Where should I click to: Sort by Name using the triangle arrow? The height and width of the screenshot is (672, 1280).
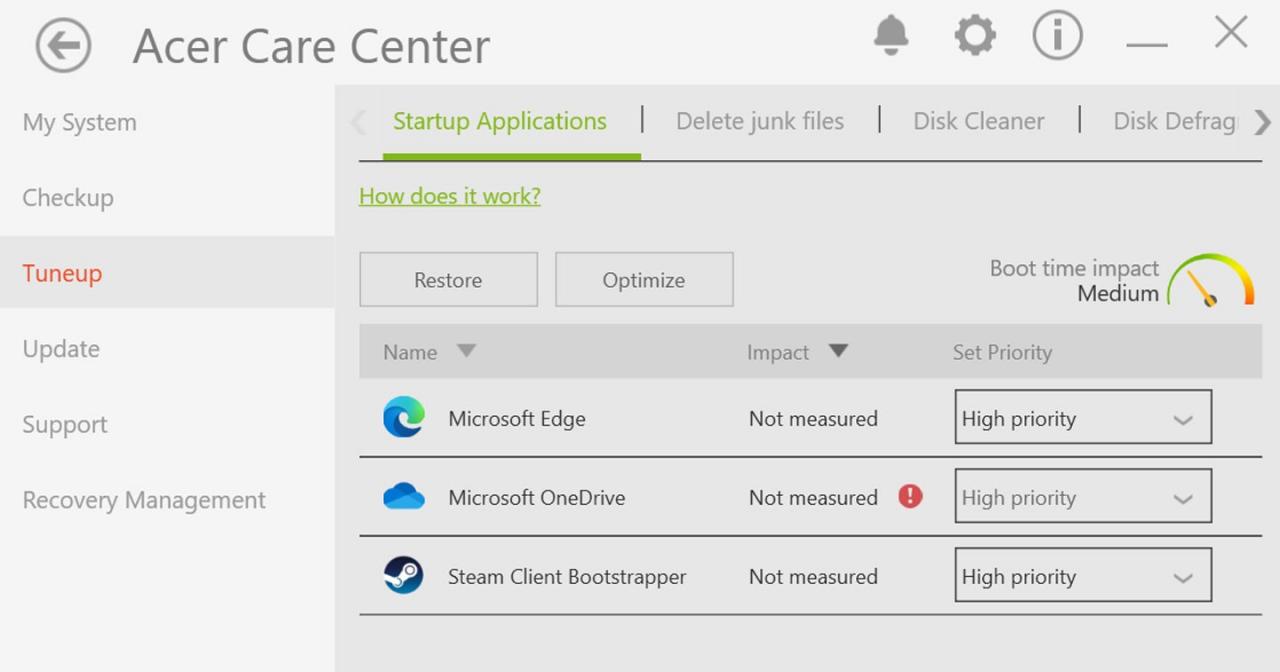(x=466, y=350)
